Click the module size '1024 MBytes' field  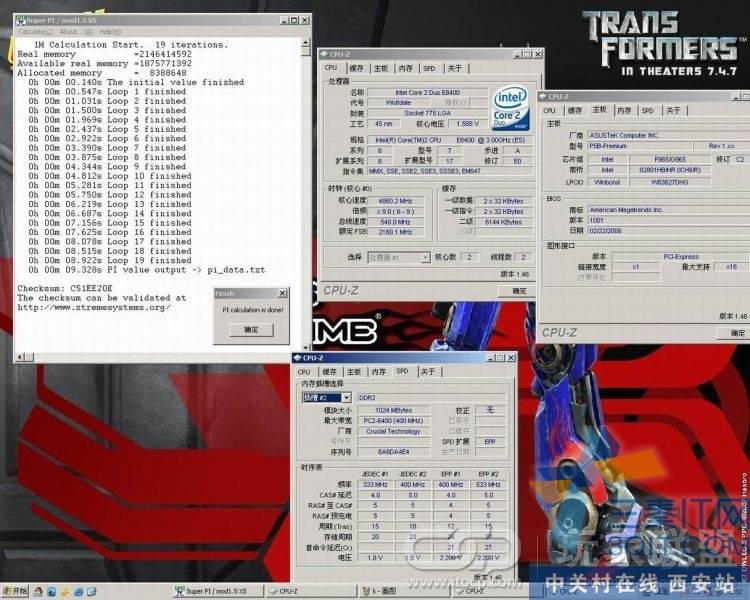[x=394, y=410]
